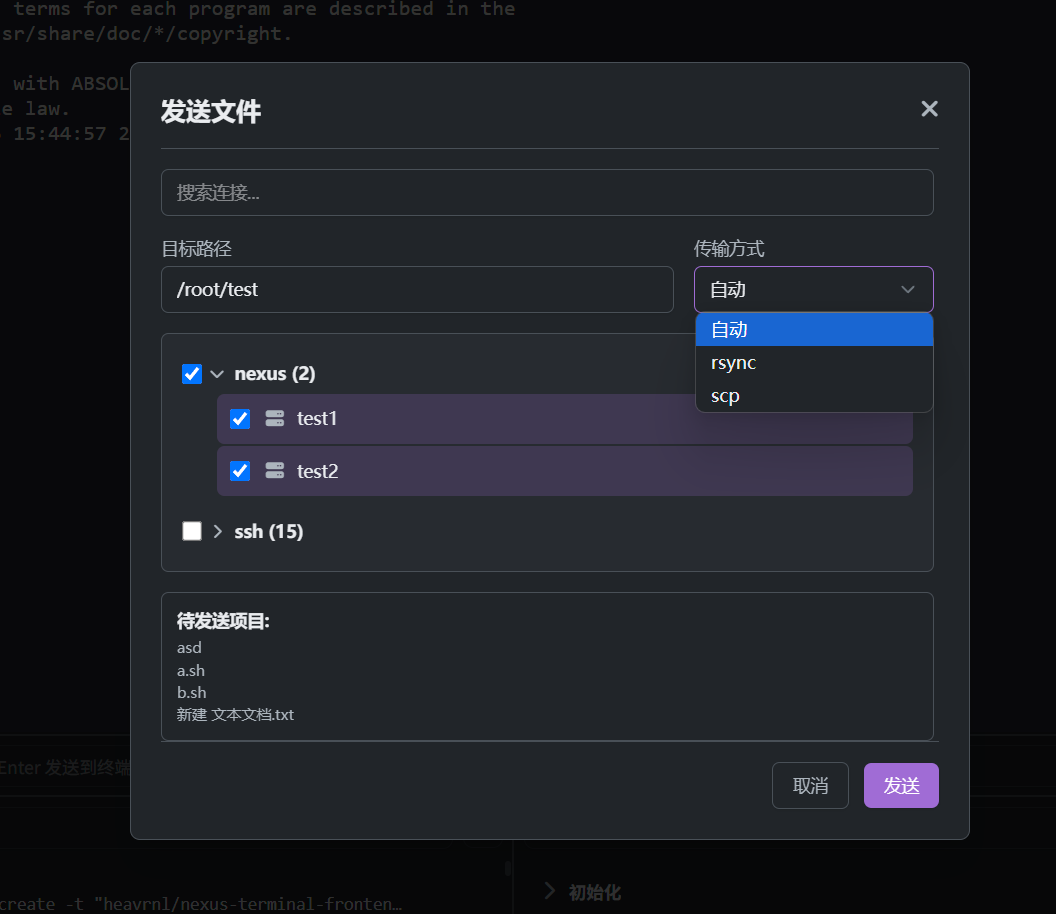Click the 取消 button

click(x=810, y=785)
